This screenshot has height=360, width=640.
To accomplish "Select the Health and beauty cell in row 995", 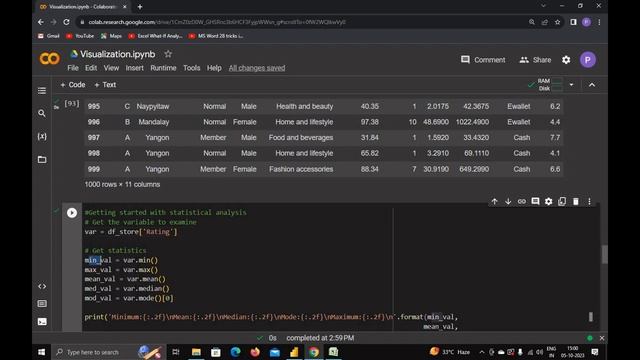I will pos(304,107).
